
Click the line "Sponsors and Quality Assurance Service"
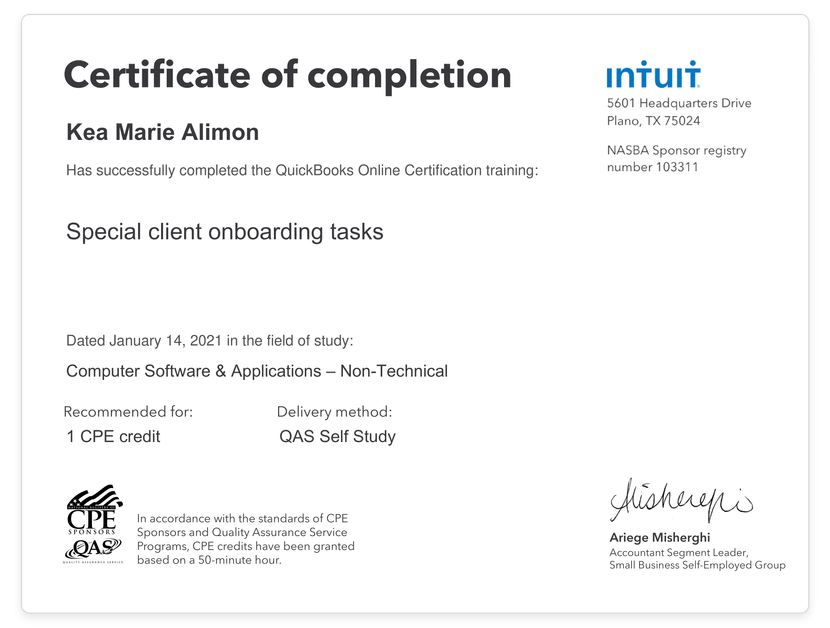pyautogui.click(x=242, y=532)
